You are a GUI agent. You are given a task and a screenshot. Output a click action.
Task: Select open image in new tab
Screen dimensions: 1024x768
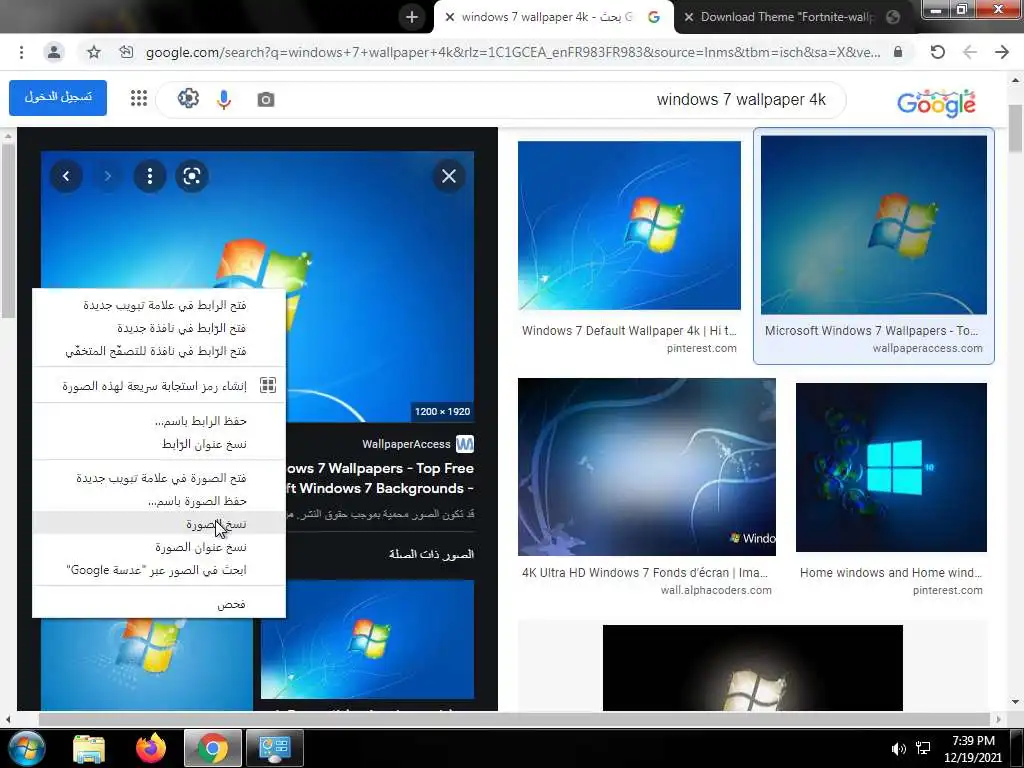coord(159,478)
